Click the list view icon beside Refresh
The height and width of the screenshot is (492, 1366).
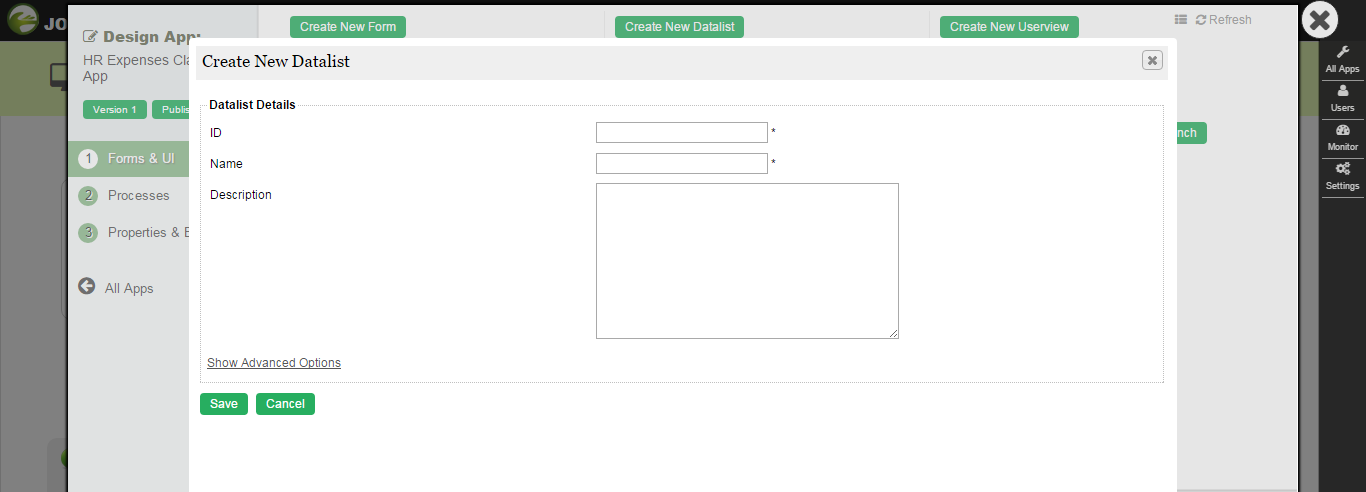[x=1181, y=20]
